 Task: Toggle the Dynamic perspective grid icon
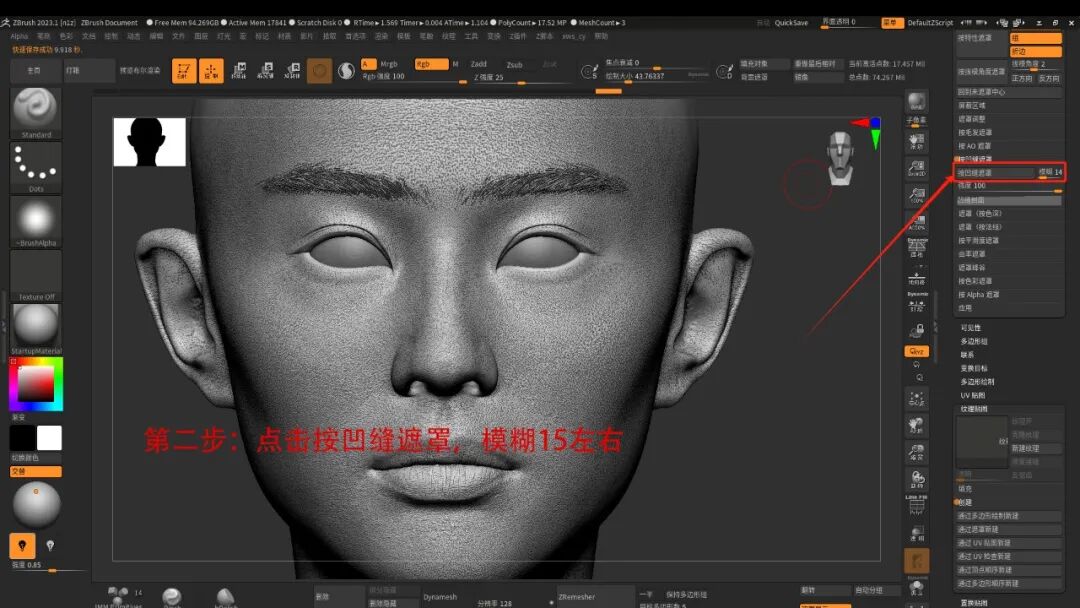pos(917,246)
